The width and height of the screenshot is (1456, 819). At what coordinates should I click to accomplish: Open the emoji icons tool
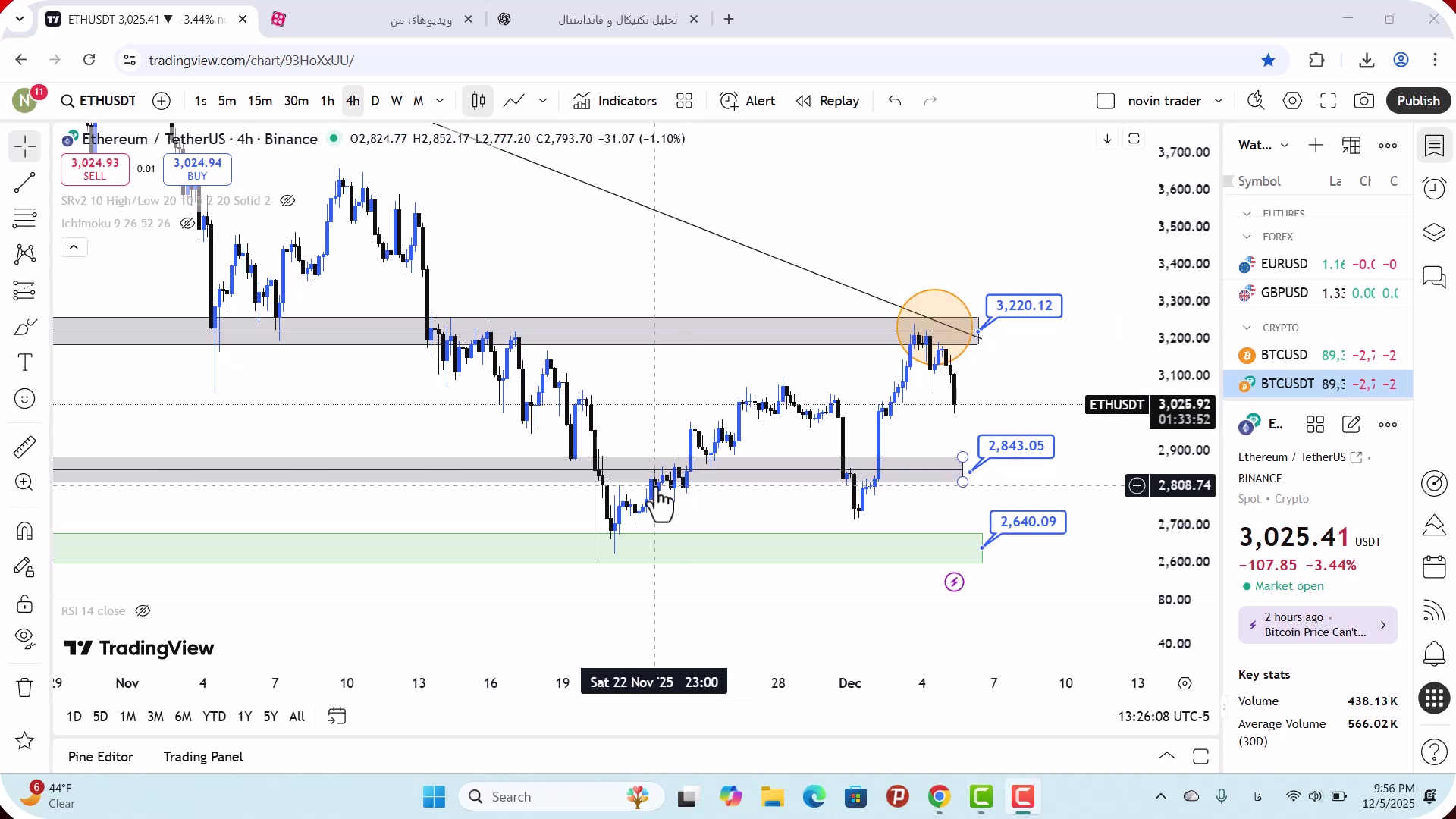pyautogui.click(x=24, y=399)
